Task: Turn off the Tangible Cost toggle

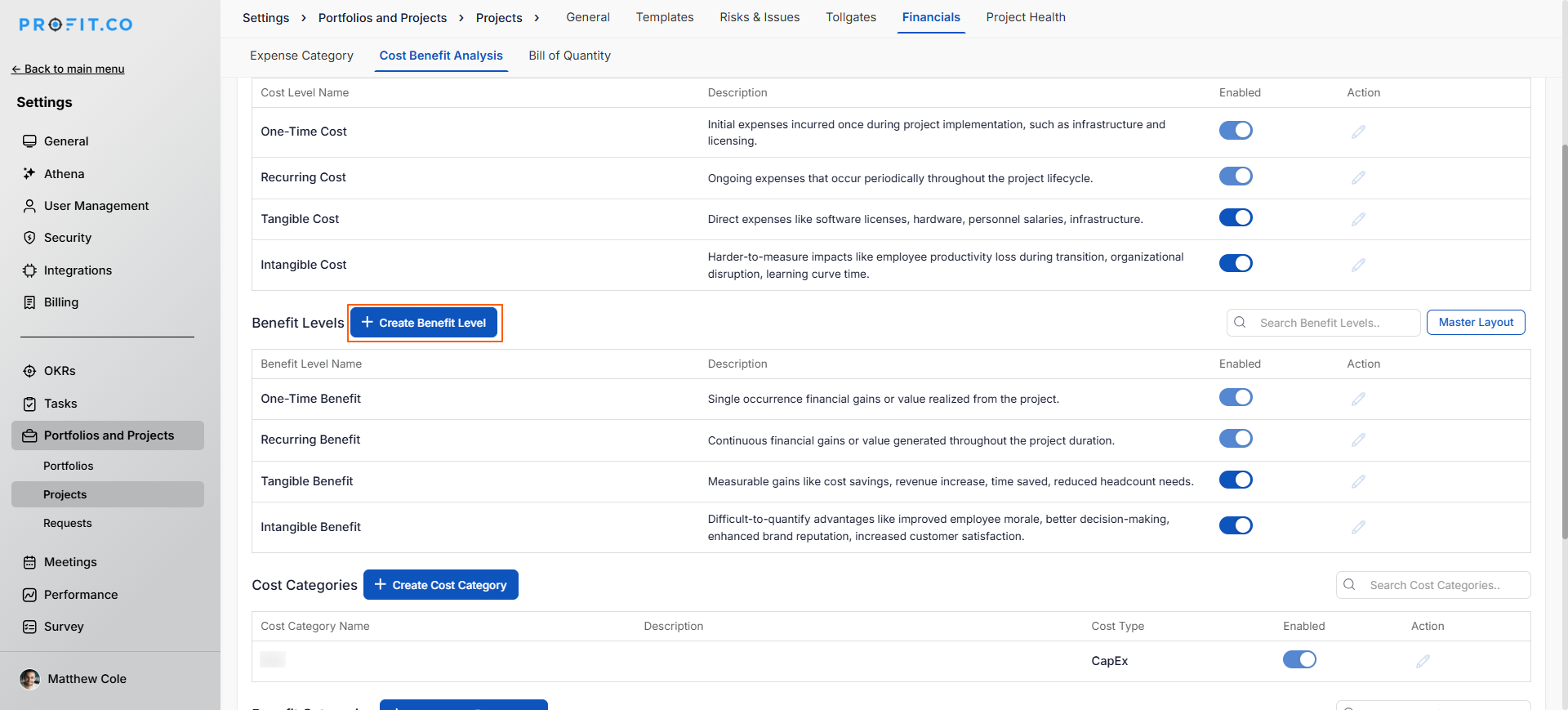Action: point(1236,217)
